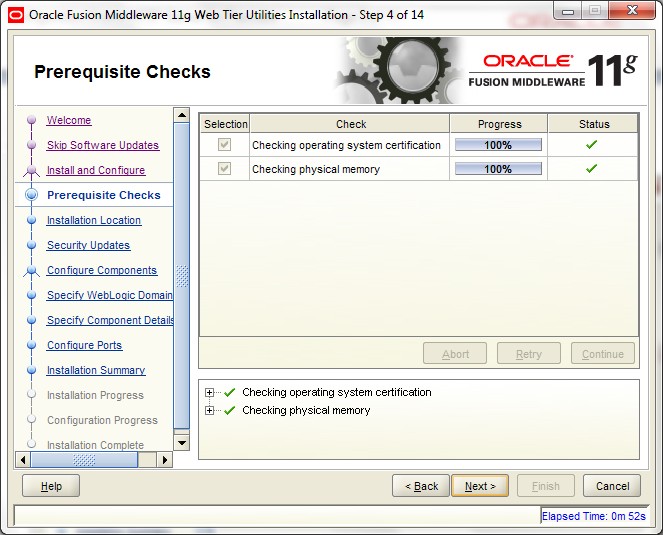Click the Abort button
Viewport: 663px width, 535px height.
point(455,354)
